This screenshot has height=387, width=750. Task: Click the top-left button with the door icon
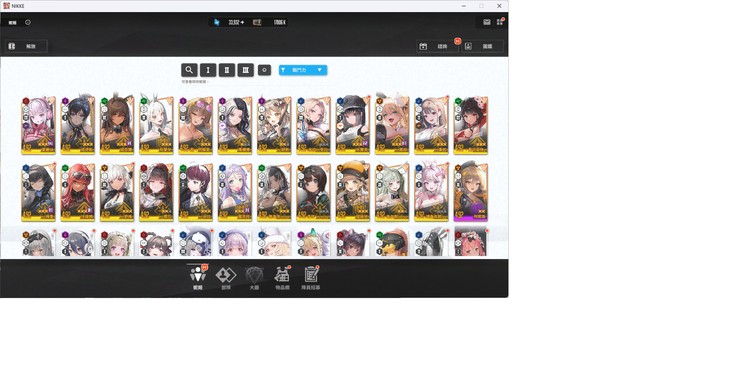(x=26, y=46)
